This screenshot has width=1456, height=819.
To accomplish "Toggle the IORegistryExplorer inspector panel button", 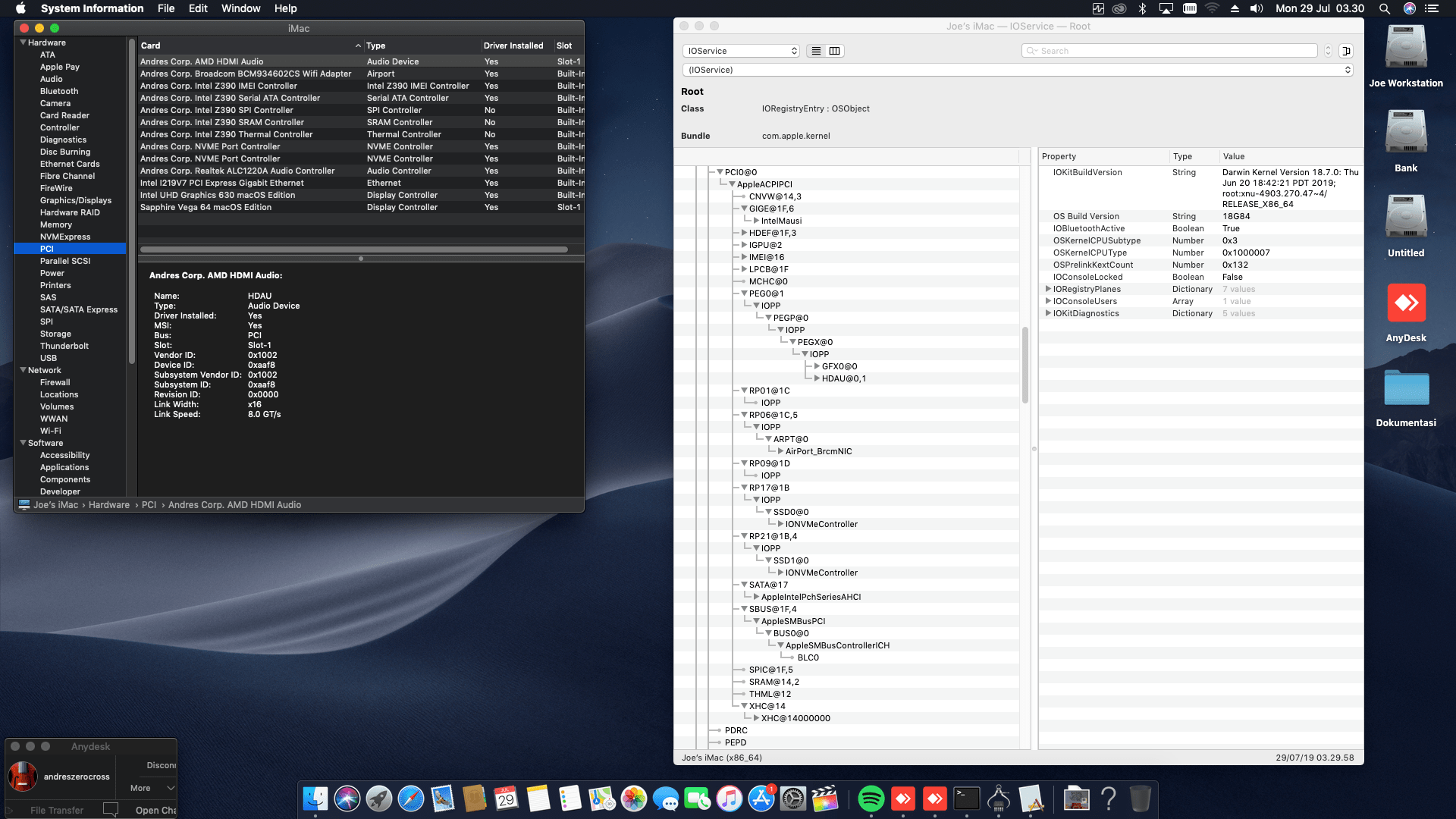I will click(x=1346, y=51).
